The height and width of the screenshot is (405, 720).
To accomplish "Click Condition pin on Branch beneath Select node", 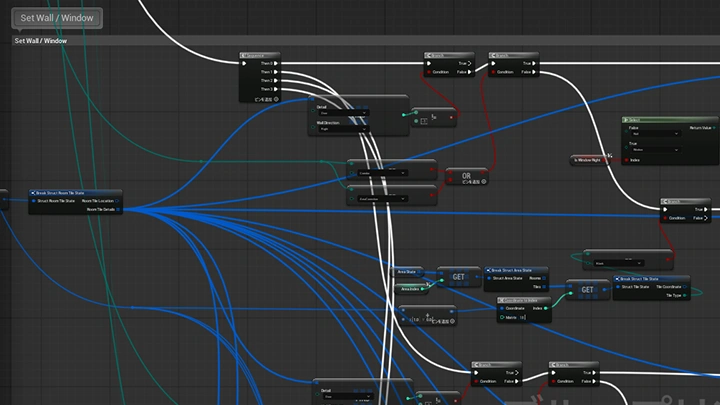I will pos(665,218).
